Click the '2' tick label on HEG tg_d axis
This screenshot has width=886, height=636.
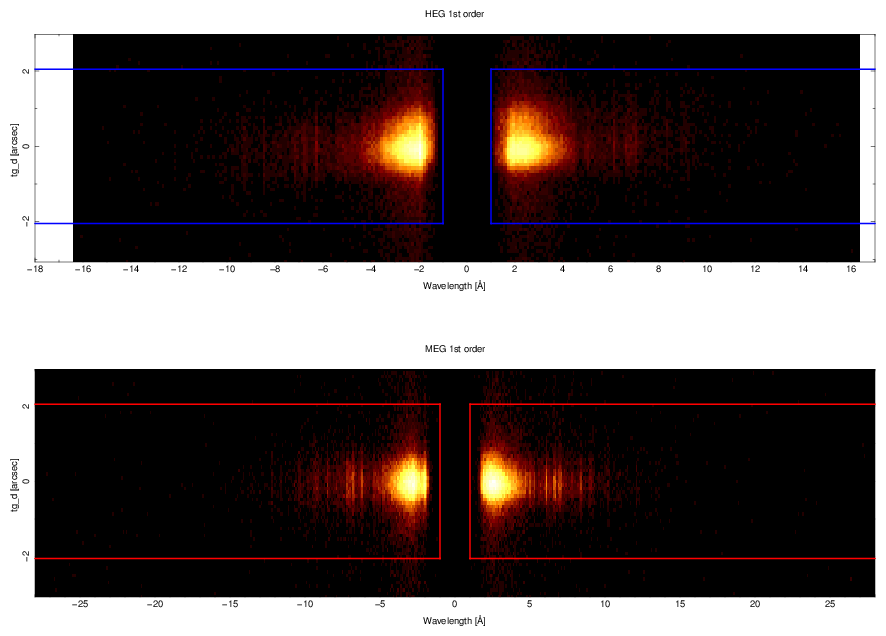click(x=25, y=71)
